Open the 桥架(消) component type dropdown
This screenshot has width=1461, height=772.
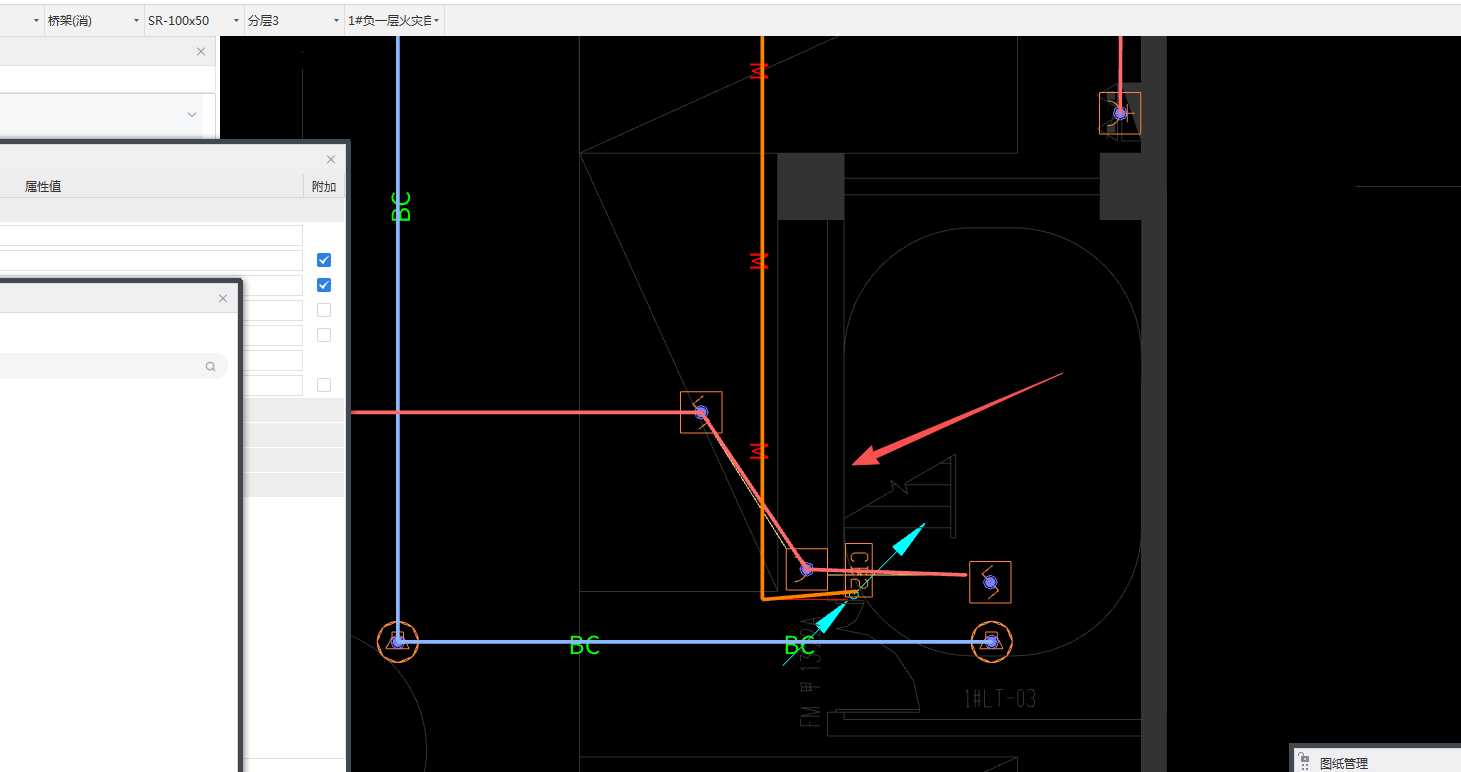(94, 20)
